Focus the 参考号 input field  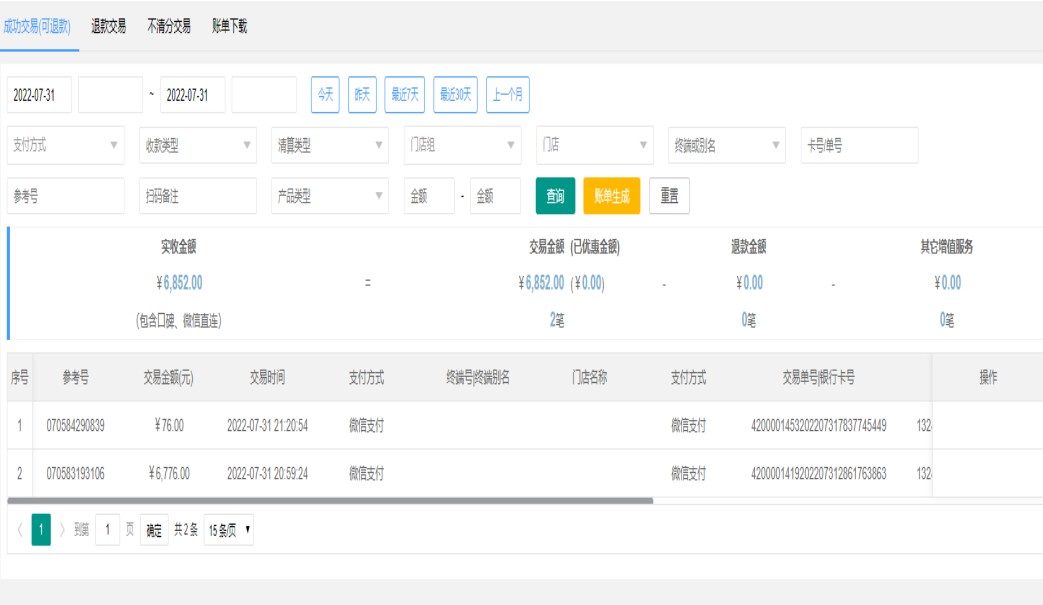(x=66, y=197)
